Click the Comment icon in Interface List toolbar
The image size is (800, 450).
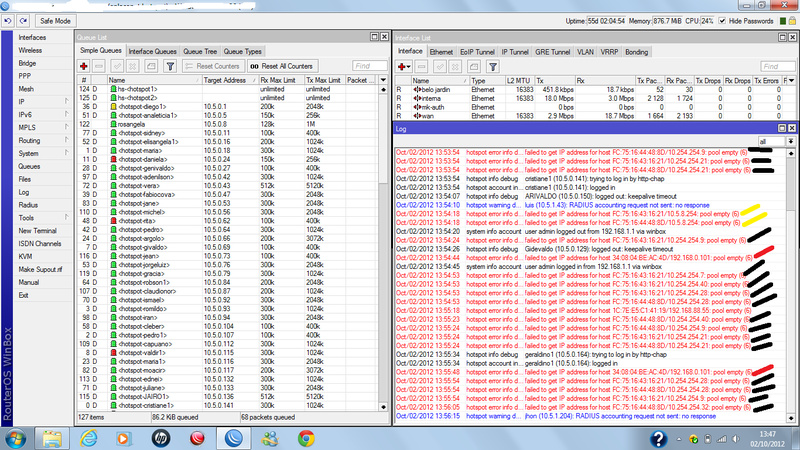point(474,65)
